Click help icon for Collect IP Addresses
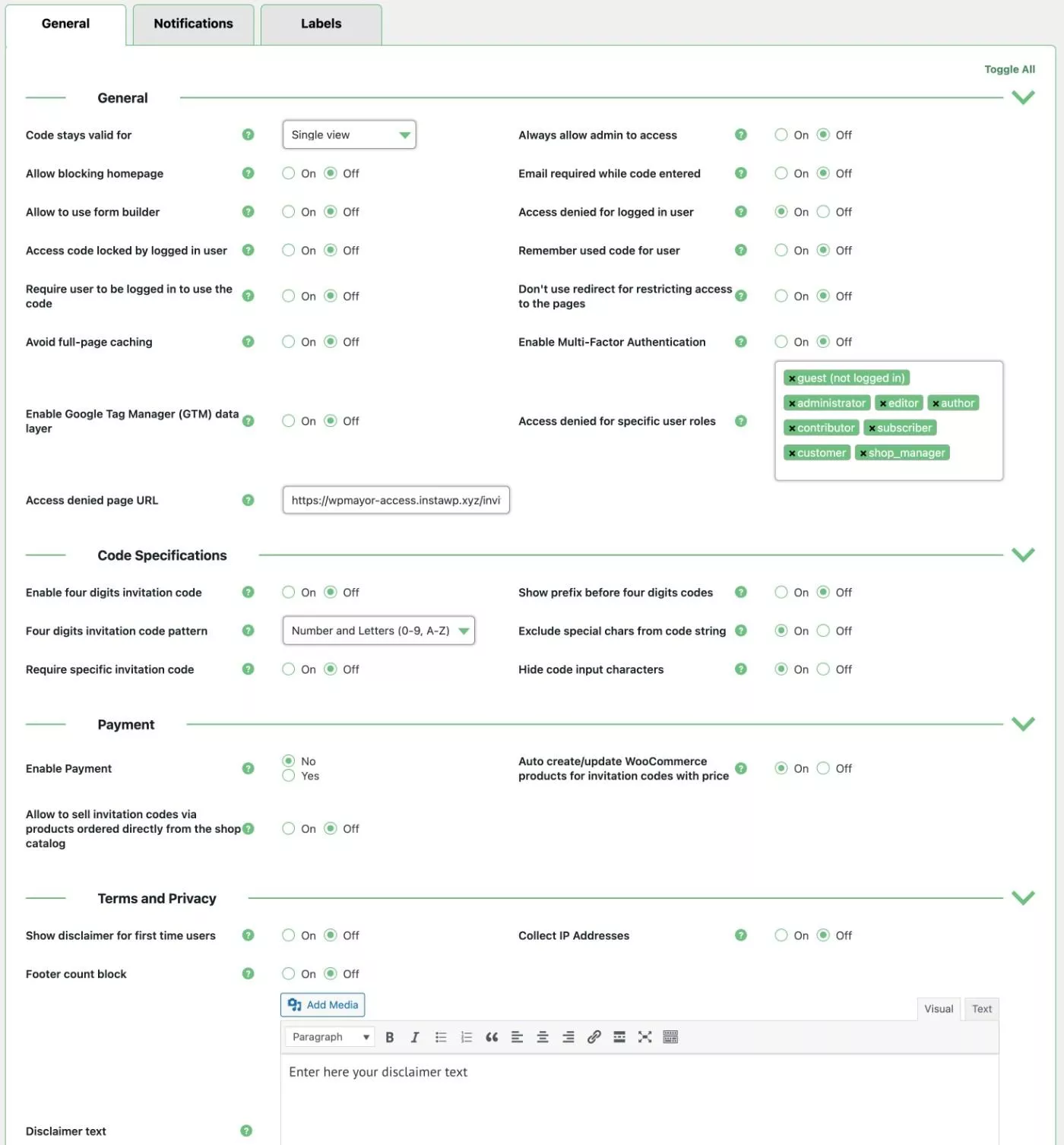This screenshot has width=1064, height=1145. (x=741, y=935)
